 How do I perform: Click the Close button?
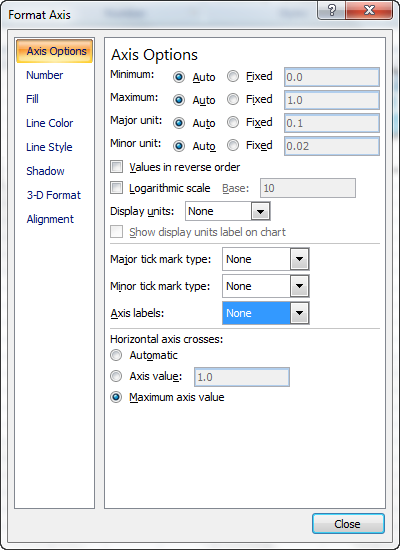pos(348,524)
